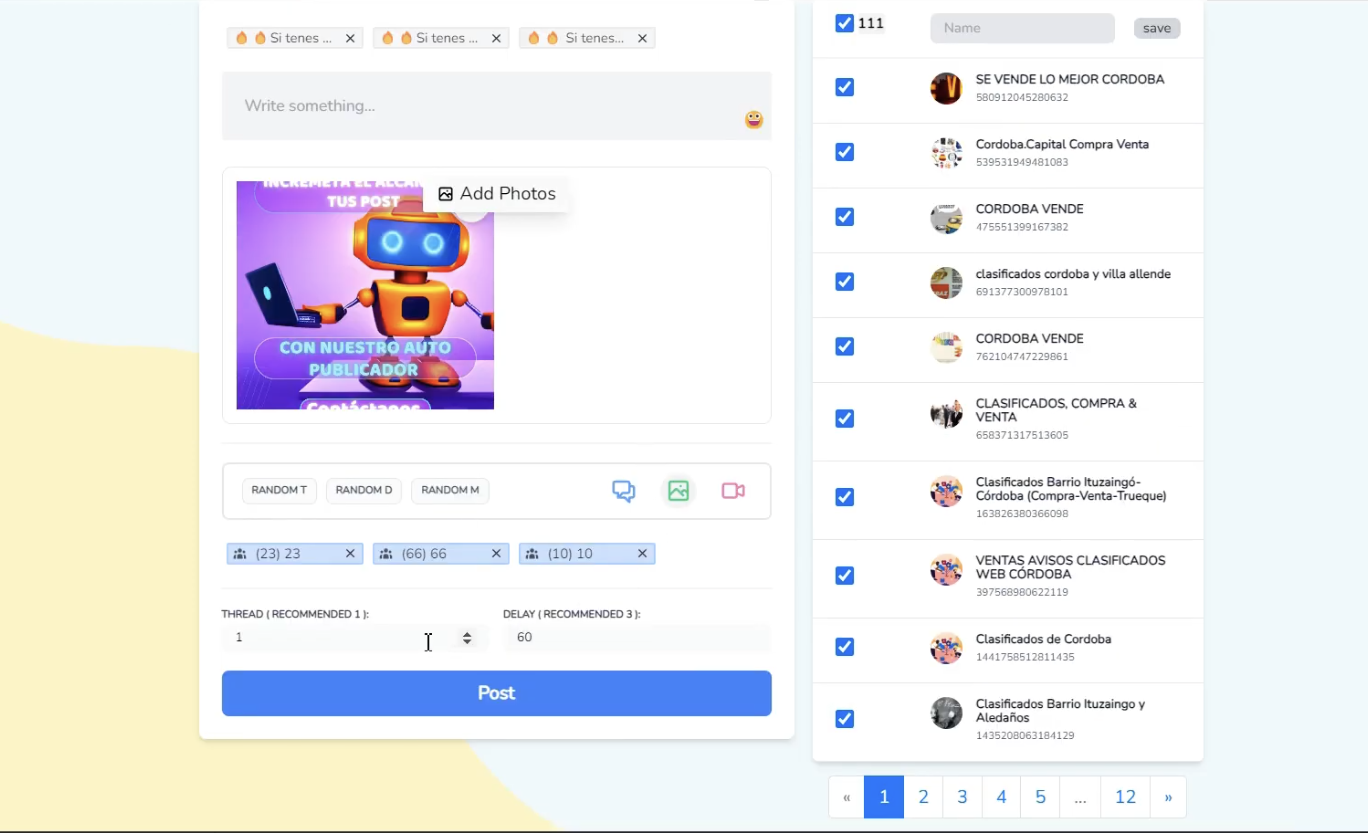Uncheck SE VENDE LO MEJOR CORDOBA group

(844, 88)
